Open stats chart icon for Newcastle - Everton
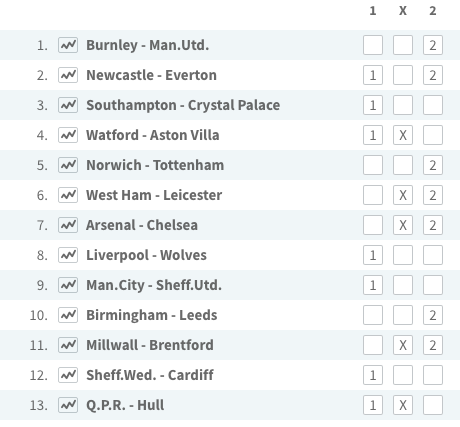Viewport: 460px width, 427px height. (x=68, y=75)
